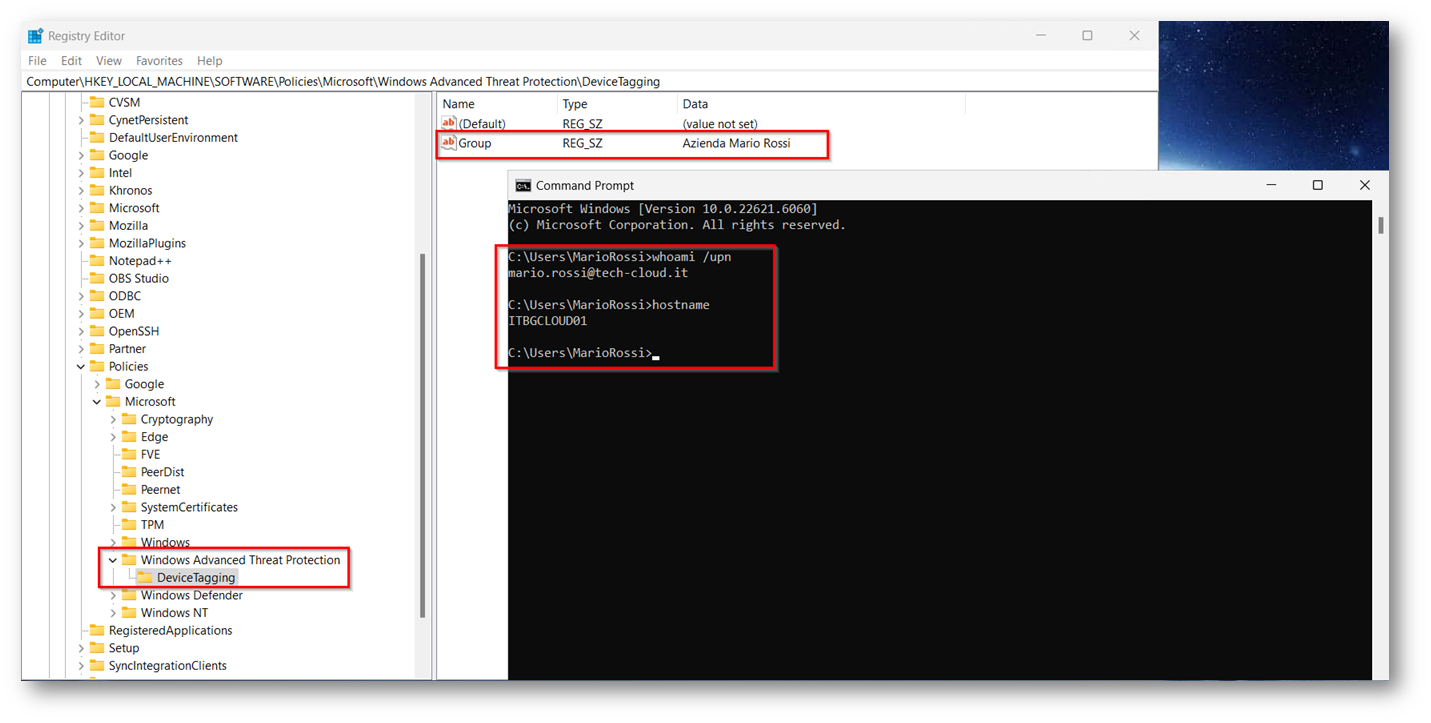The image size is (1431, 723).
Task: Click the Cryptography folder icon
Action: pyautogui.click(x=129, y=420)
